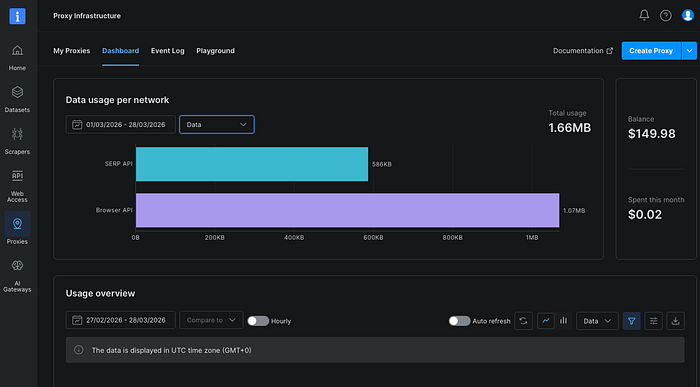Viewport: 700px width, 387px height.
Task: Click the Create Proxy button
Action: [651, 51]
